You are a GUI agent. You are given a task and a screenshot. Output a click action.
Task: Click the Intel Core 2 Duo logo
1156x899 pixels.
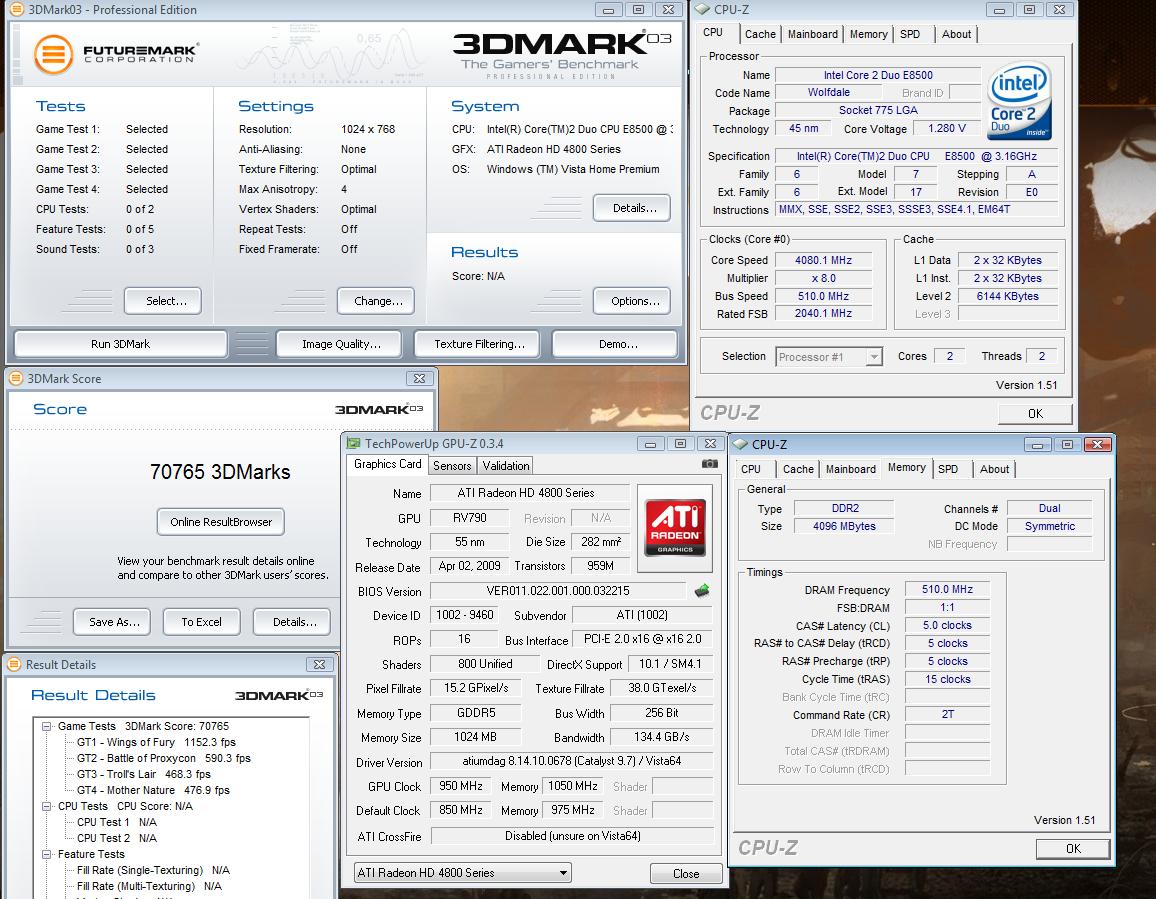pyautogui.click(x=1020, y=100)
